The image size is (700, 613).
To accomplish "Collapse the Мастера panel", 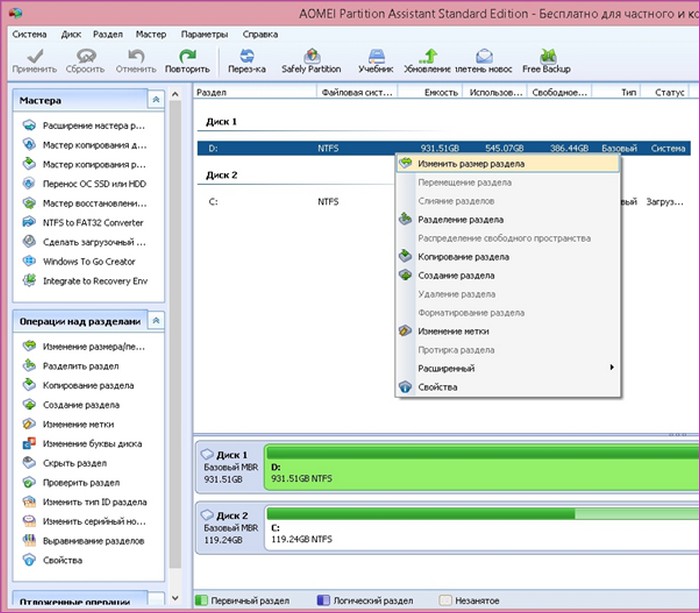I will [155, 101].
